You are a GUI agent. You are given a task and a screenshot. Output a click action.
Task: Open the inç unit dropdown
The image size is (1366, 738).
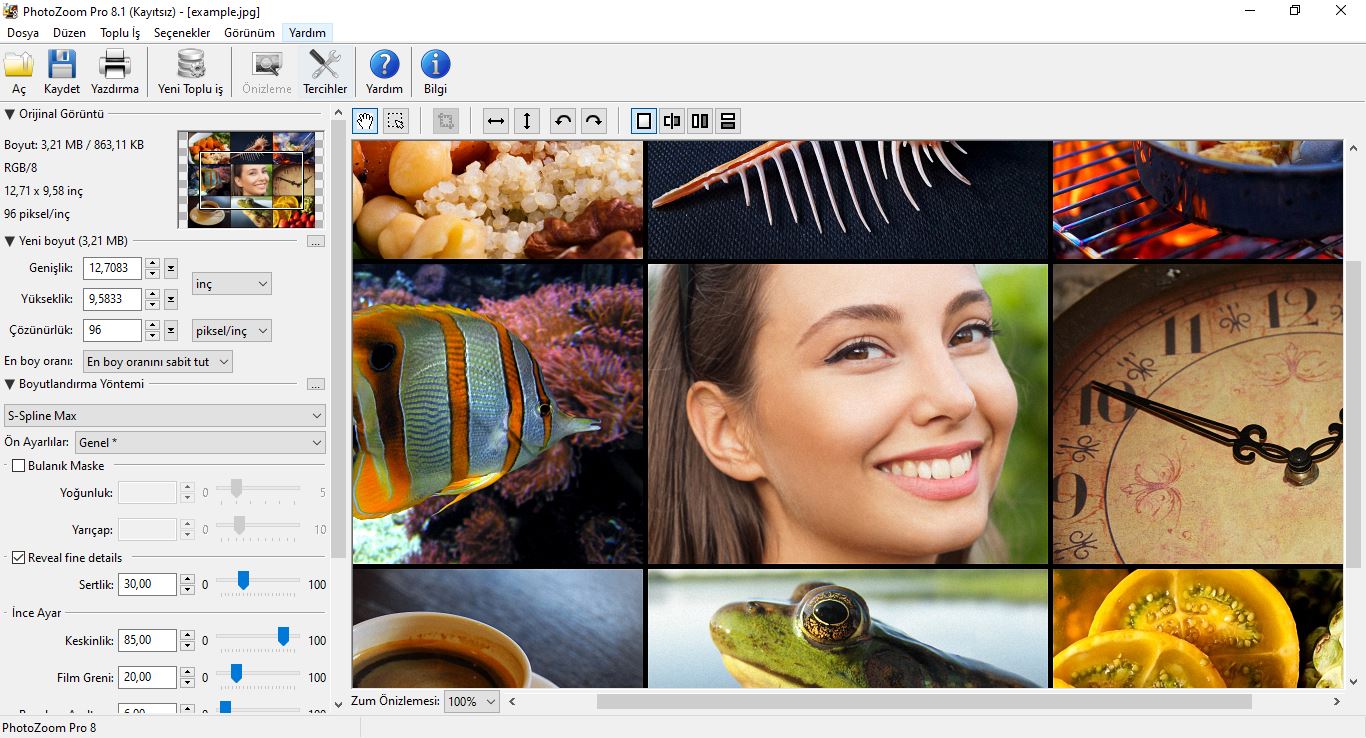click(x=231, y=284)
